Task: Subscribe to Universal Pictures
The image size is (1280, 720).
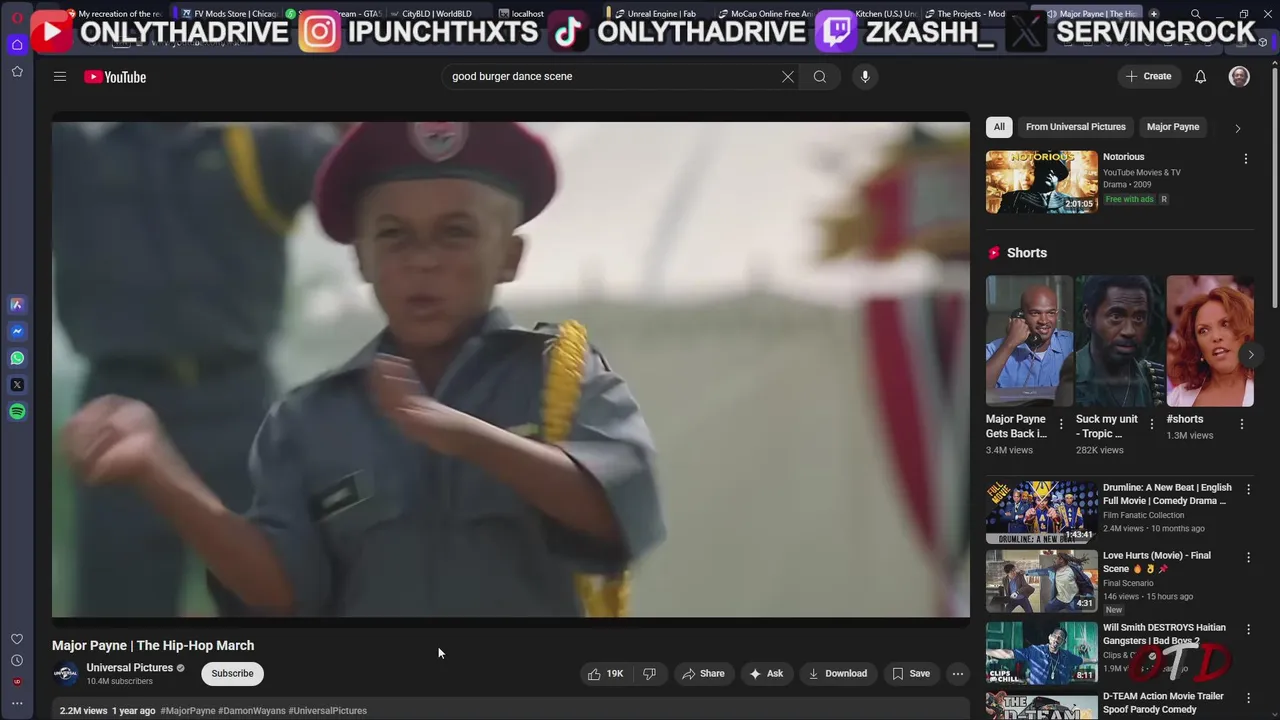Action: [232, 674]
